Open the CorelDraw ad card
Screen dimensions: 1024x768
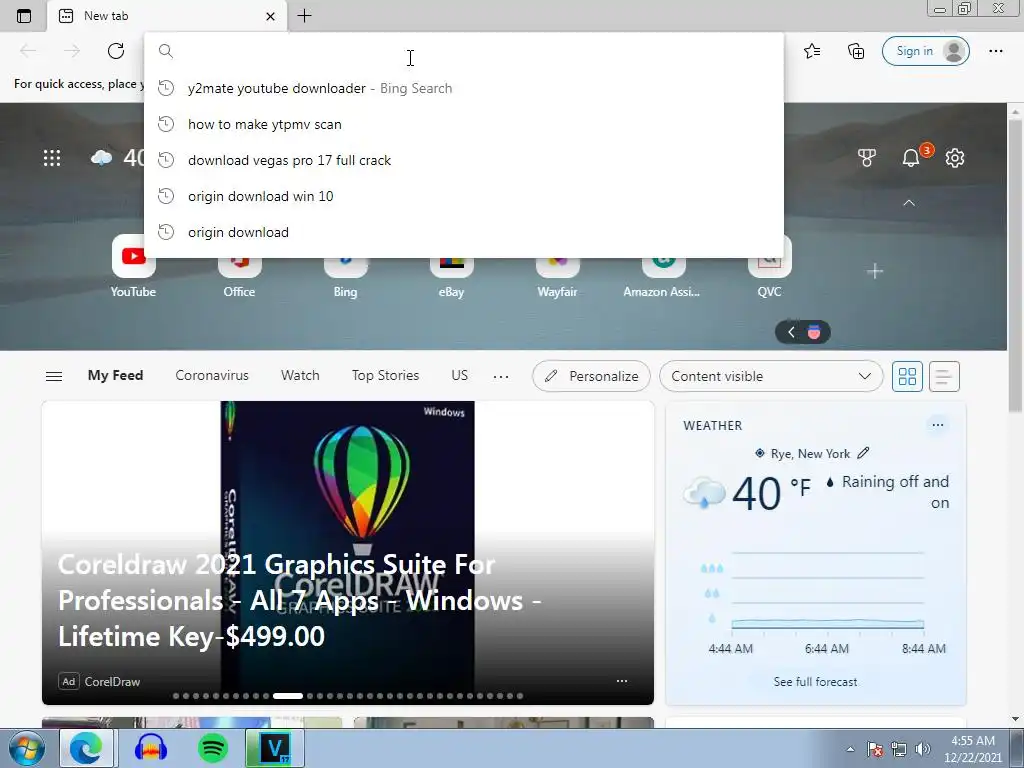tap(347, 552)
